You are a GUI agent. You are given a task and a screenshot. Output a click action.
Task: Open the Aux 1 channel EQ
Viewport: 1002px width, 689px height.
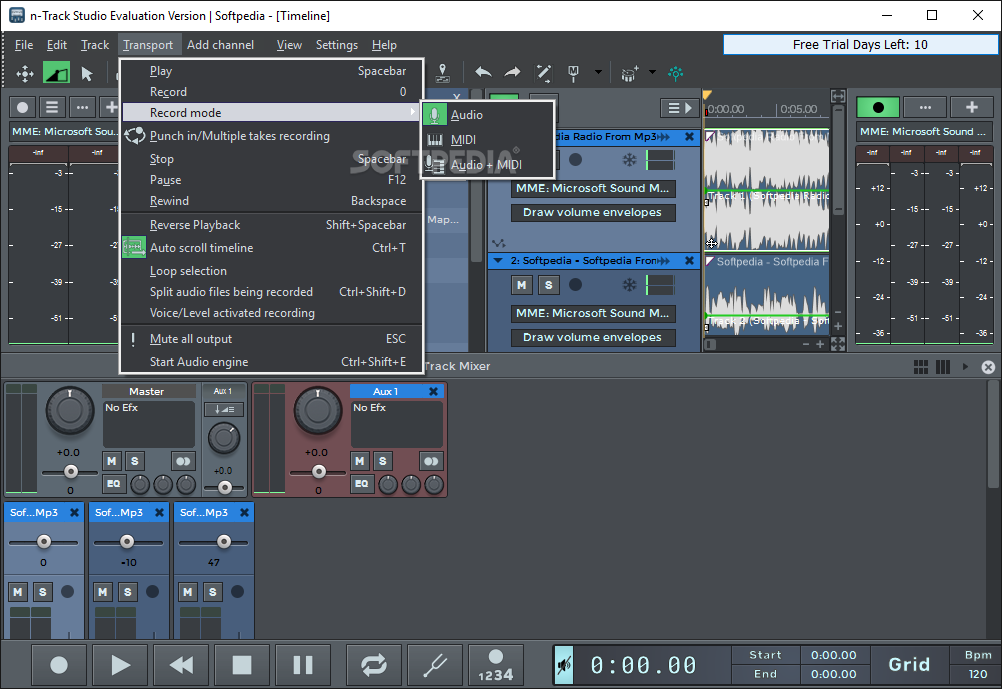point(361,484)
